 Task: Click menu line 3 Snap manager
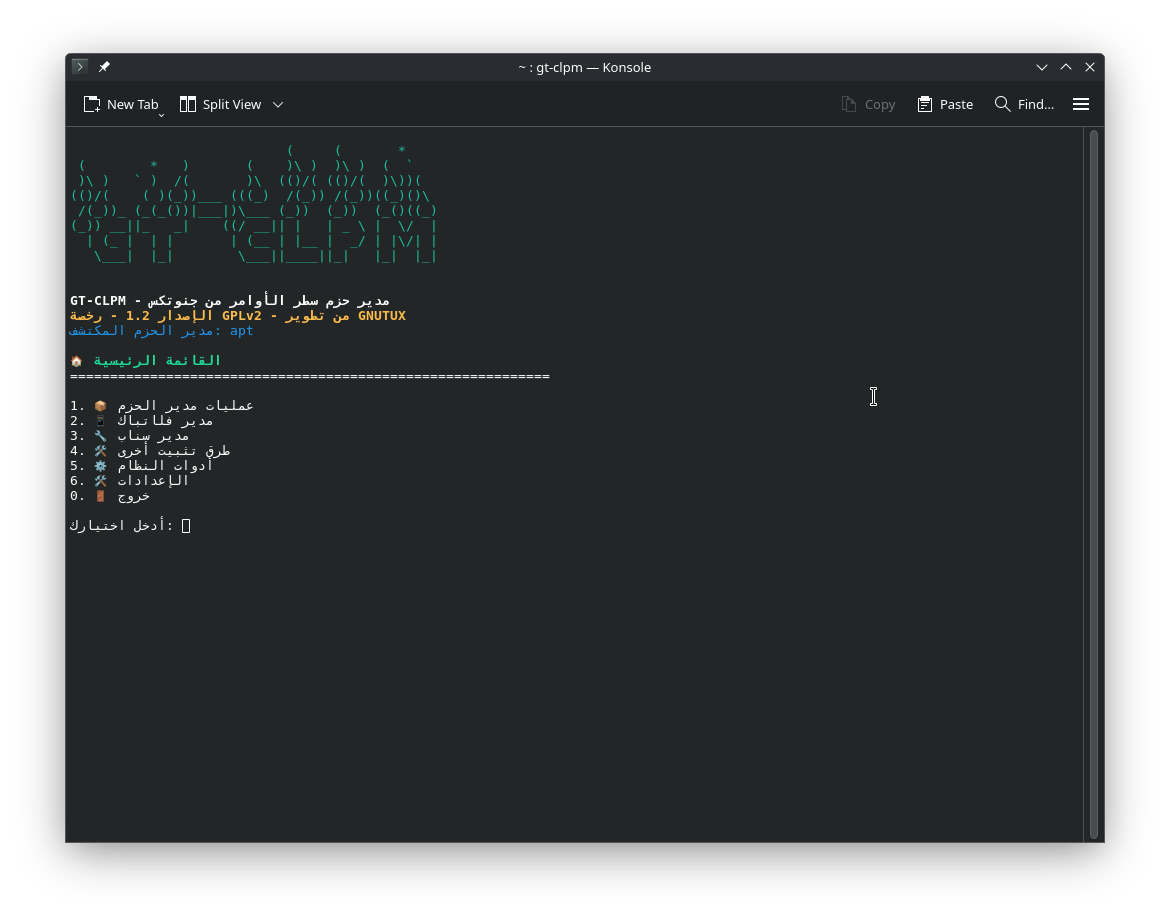pyautogui.click(x=129, y=436)
